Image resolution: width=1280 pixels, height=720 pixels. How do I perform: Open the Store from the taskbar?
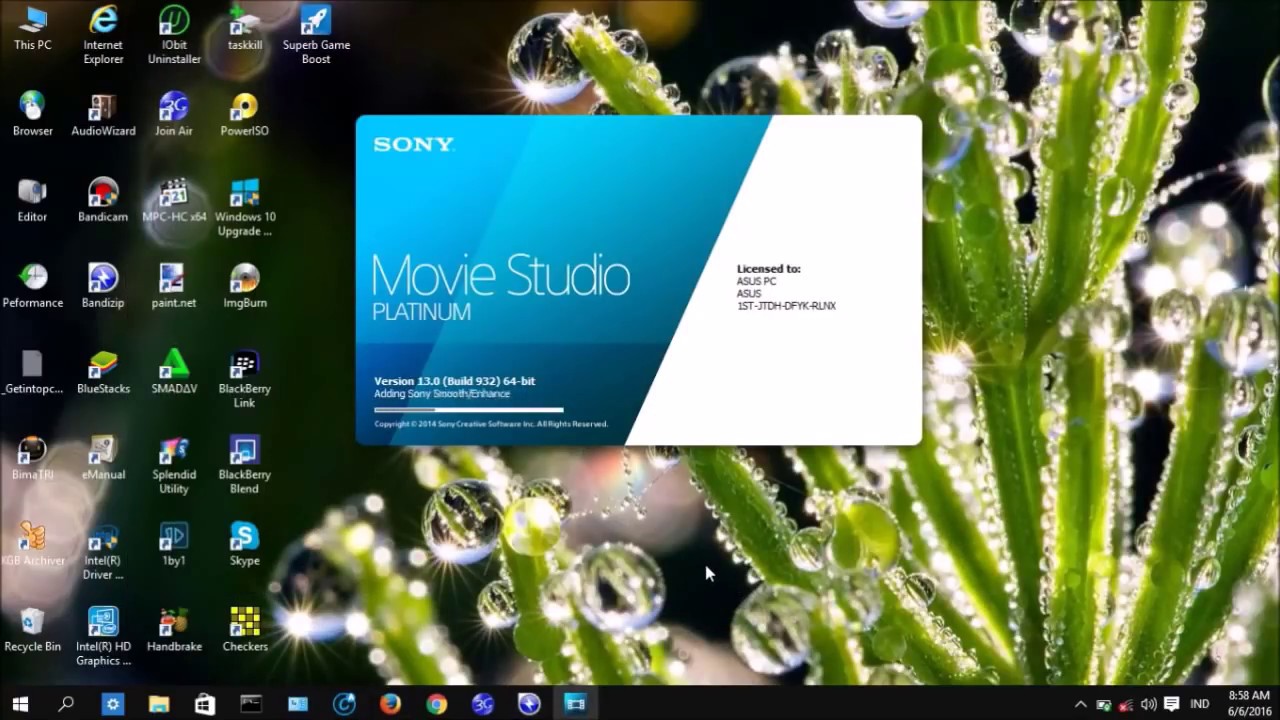point(205,704)
